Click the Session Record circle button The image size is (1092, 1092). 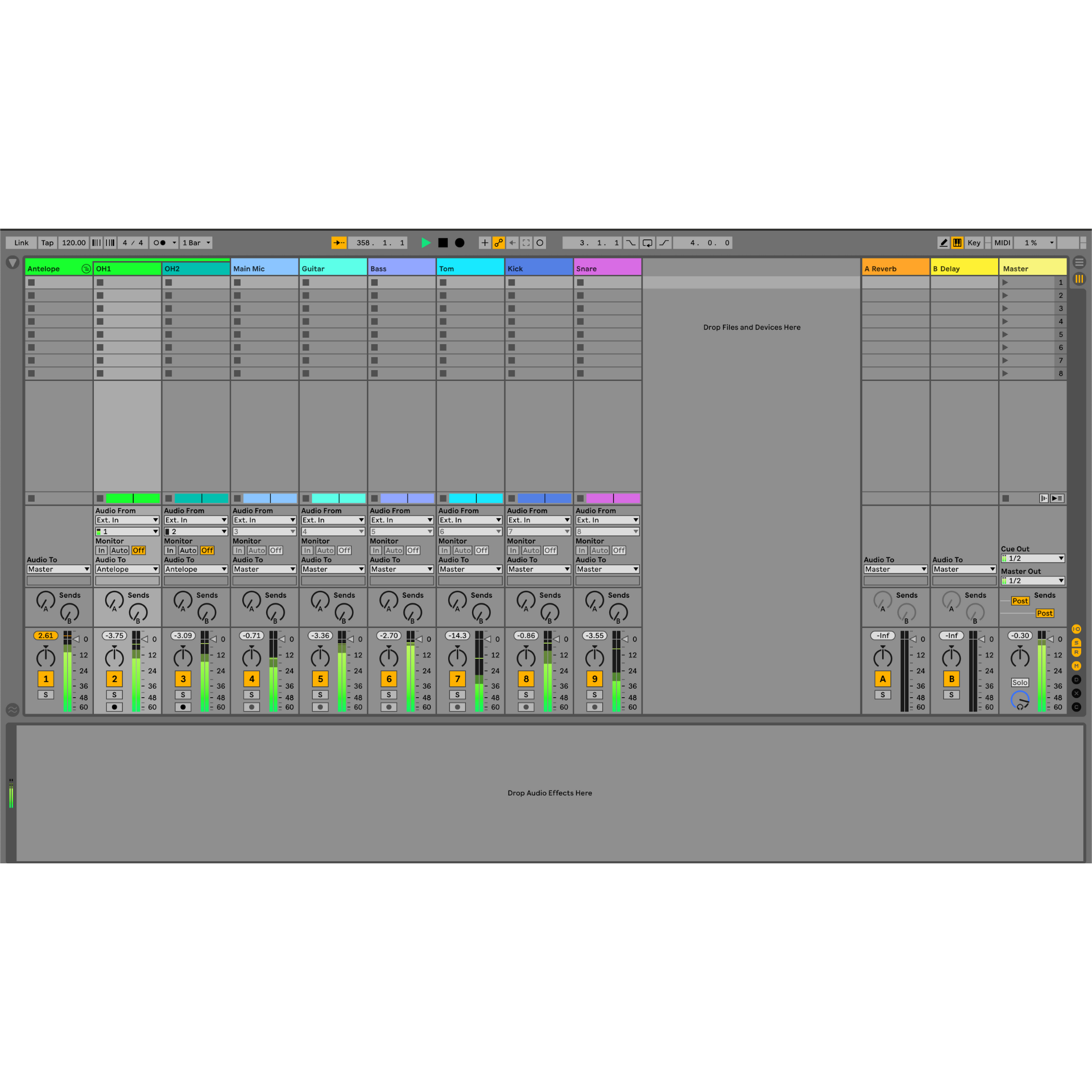click(540, 243)
